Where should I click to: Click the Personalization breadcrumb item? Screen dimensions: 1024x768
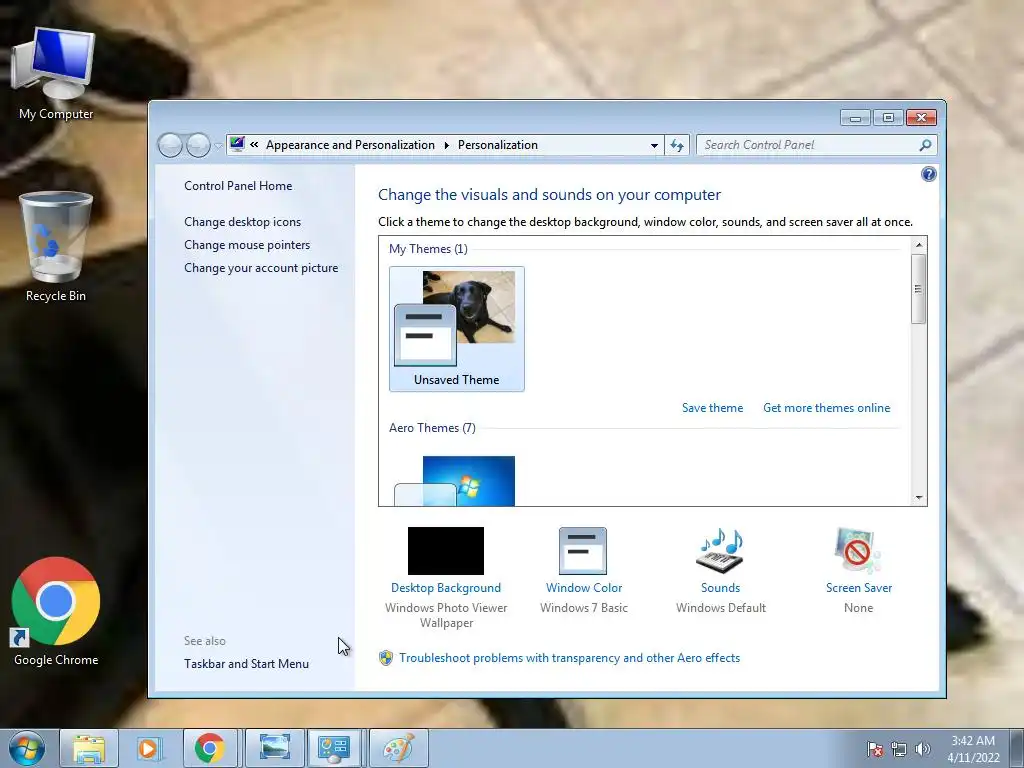coord(498,145)
